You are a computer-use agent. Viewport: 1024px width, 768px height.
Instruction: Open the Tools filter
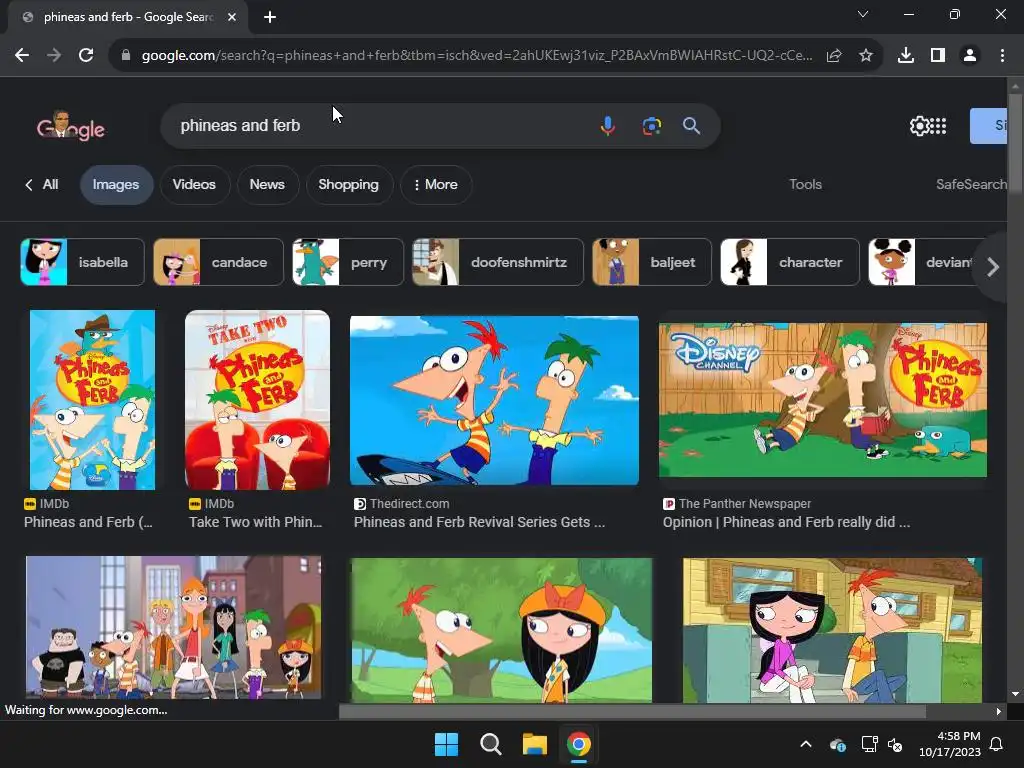(x=805, y=185)
